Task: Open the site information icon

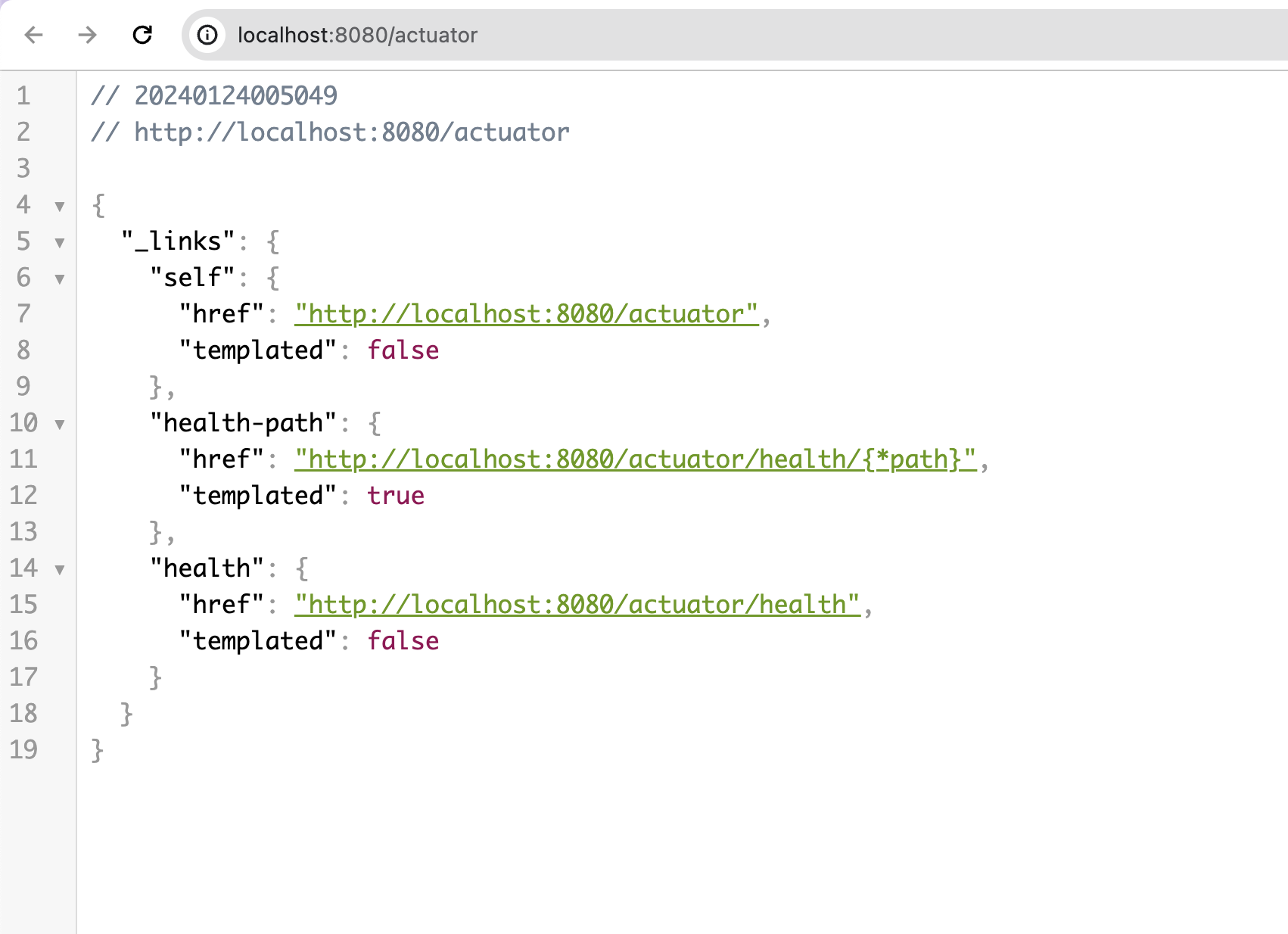Action: coord(207,35)
